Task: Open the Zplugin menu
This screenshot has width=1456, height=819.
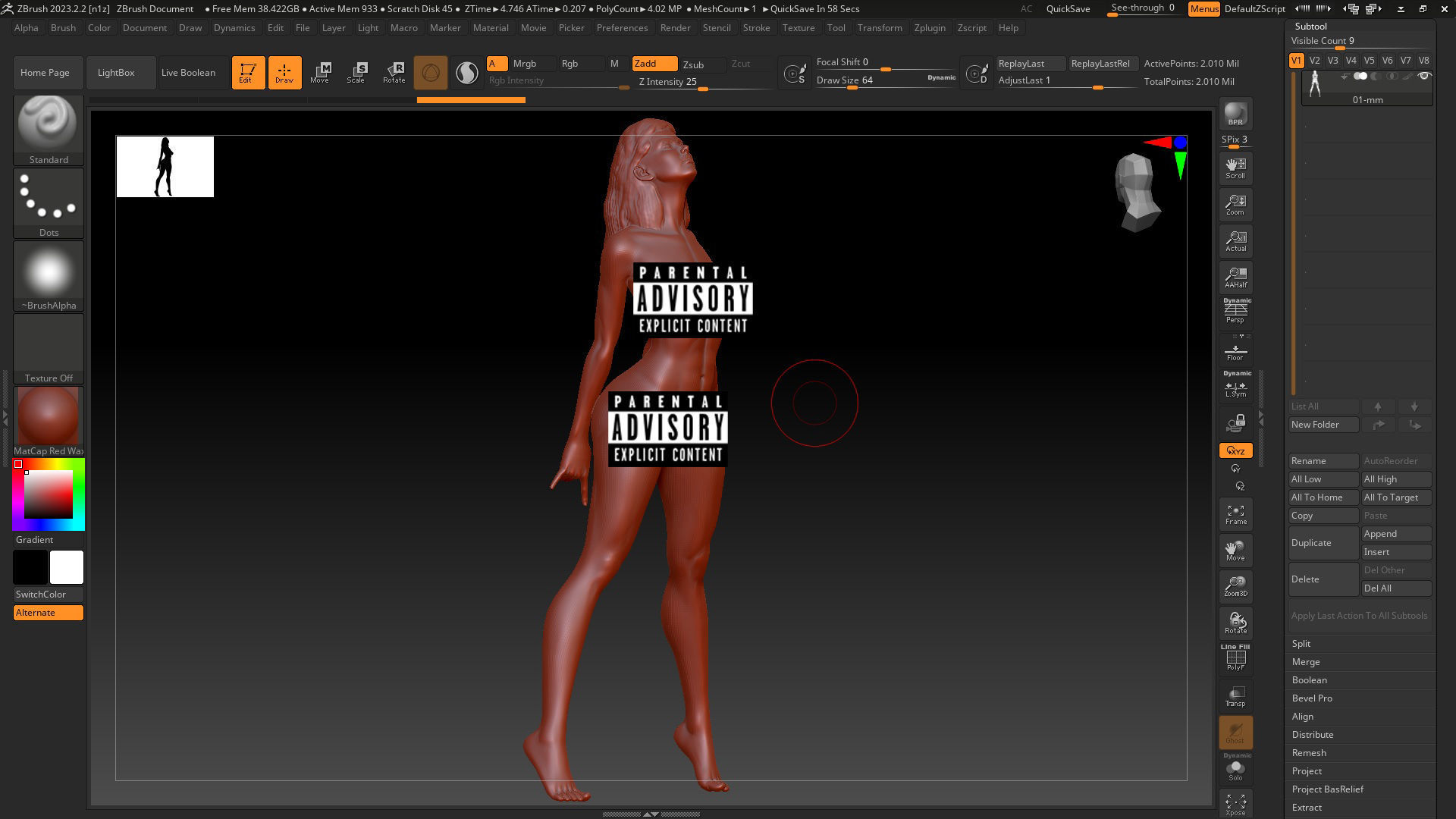Action: click(x=930, y=27)
